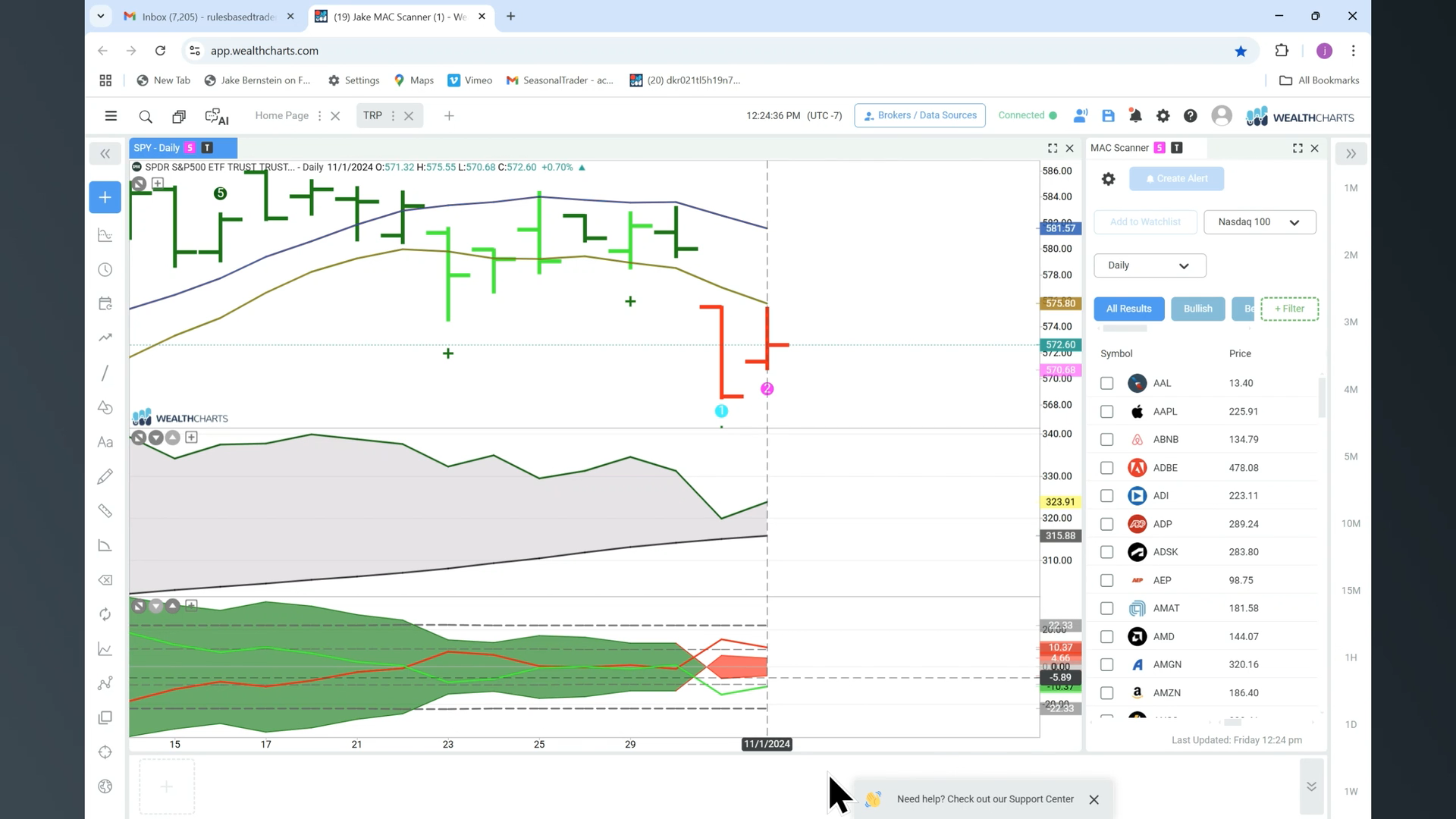Switch to Gmail Inbox browser tab
1456x819 pixels.
click(210, 17)
